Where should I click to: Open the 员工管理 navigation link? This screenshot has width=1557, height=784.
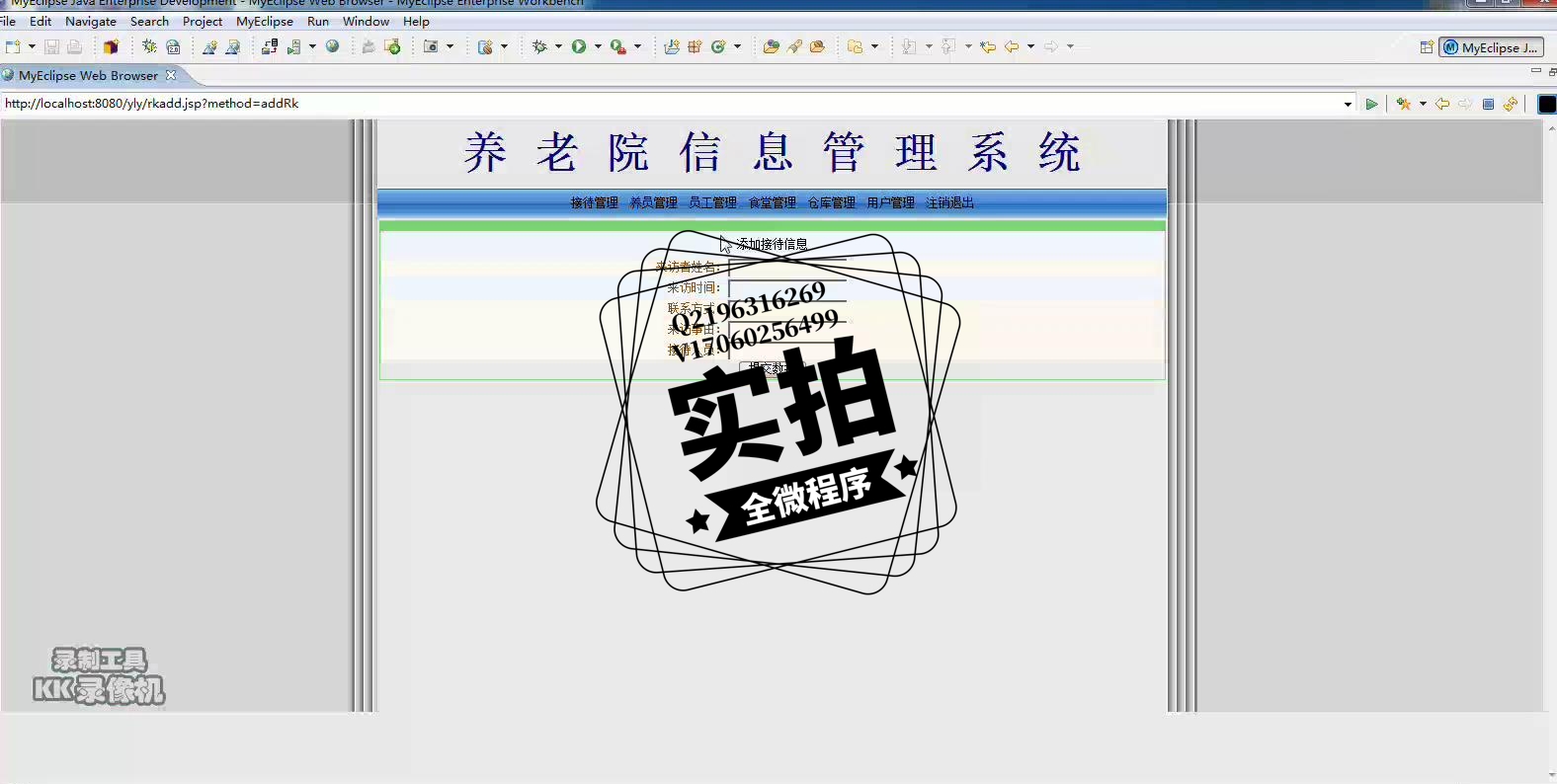point(712,202)
